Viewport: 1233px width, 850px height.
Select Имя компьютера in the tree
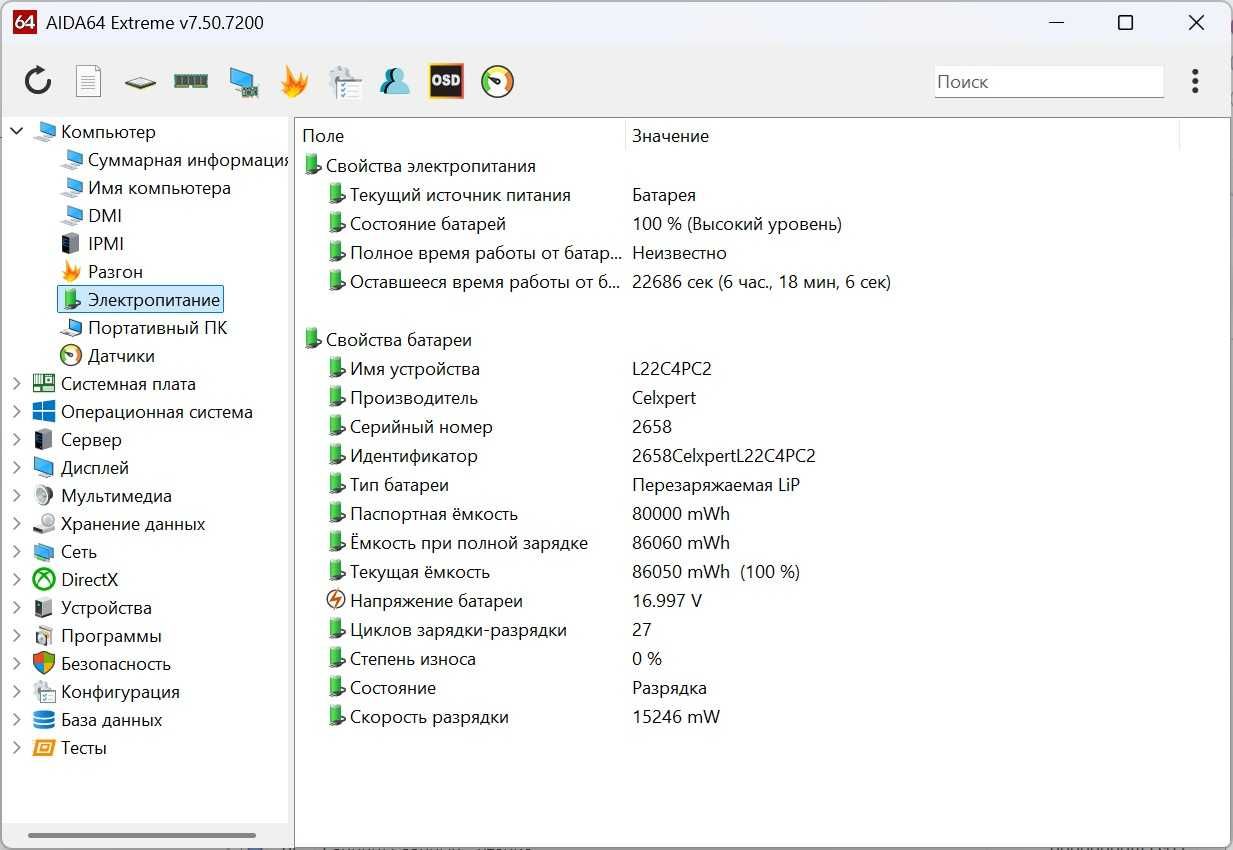tap(159, 187)
